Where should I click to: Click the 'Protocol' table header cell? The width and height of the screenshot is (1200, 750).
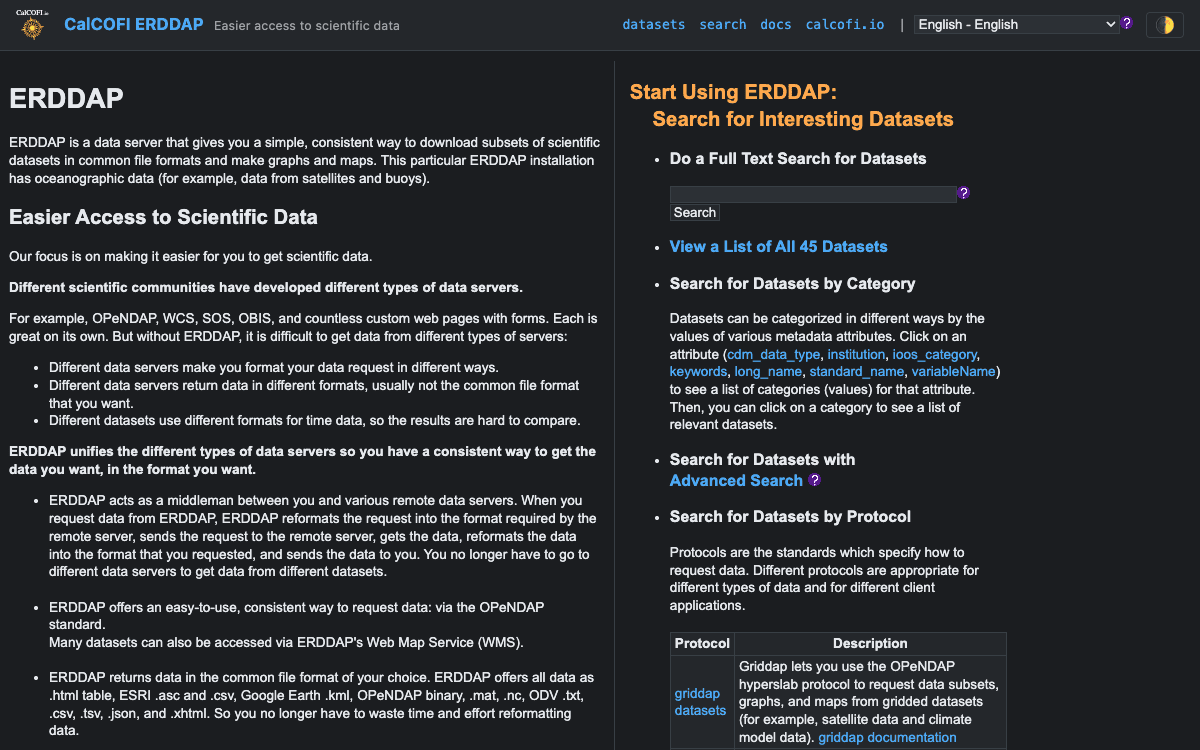coord(702,643)
